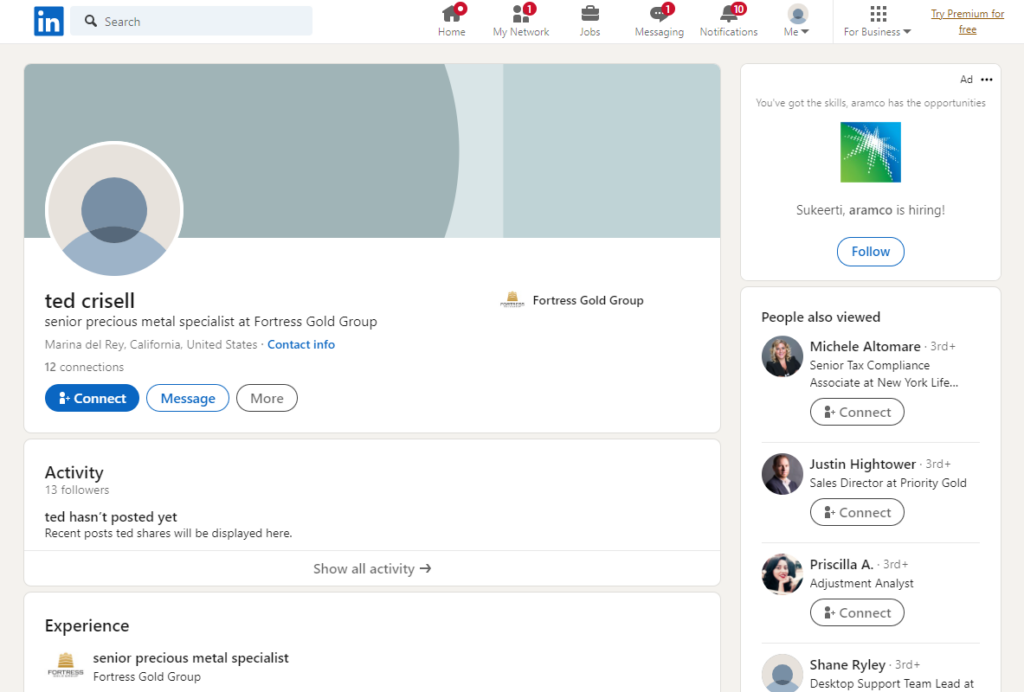This screenshot has height=692, width=1024.
Task: Click Fortress Gold Group under Experience
Action: 147,677
